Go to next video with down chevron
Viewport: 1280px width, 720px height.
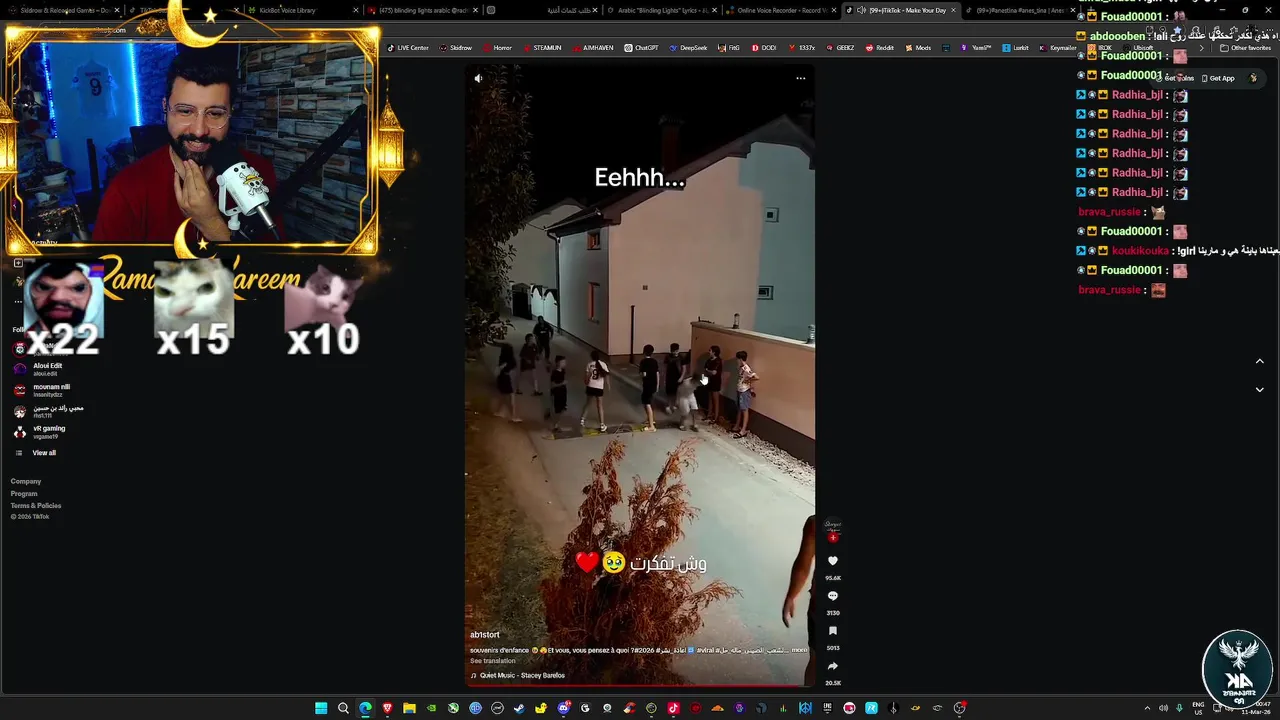pyautogui.click(x=1259, y=390)
